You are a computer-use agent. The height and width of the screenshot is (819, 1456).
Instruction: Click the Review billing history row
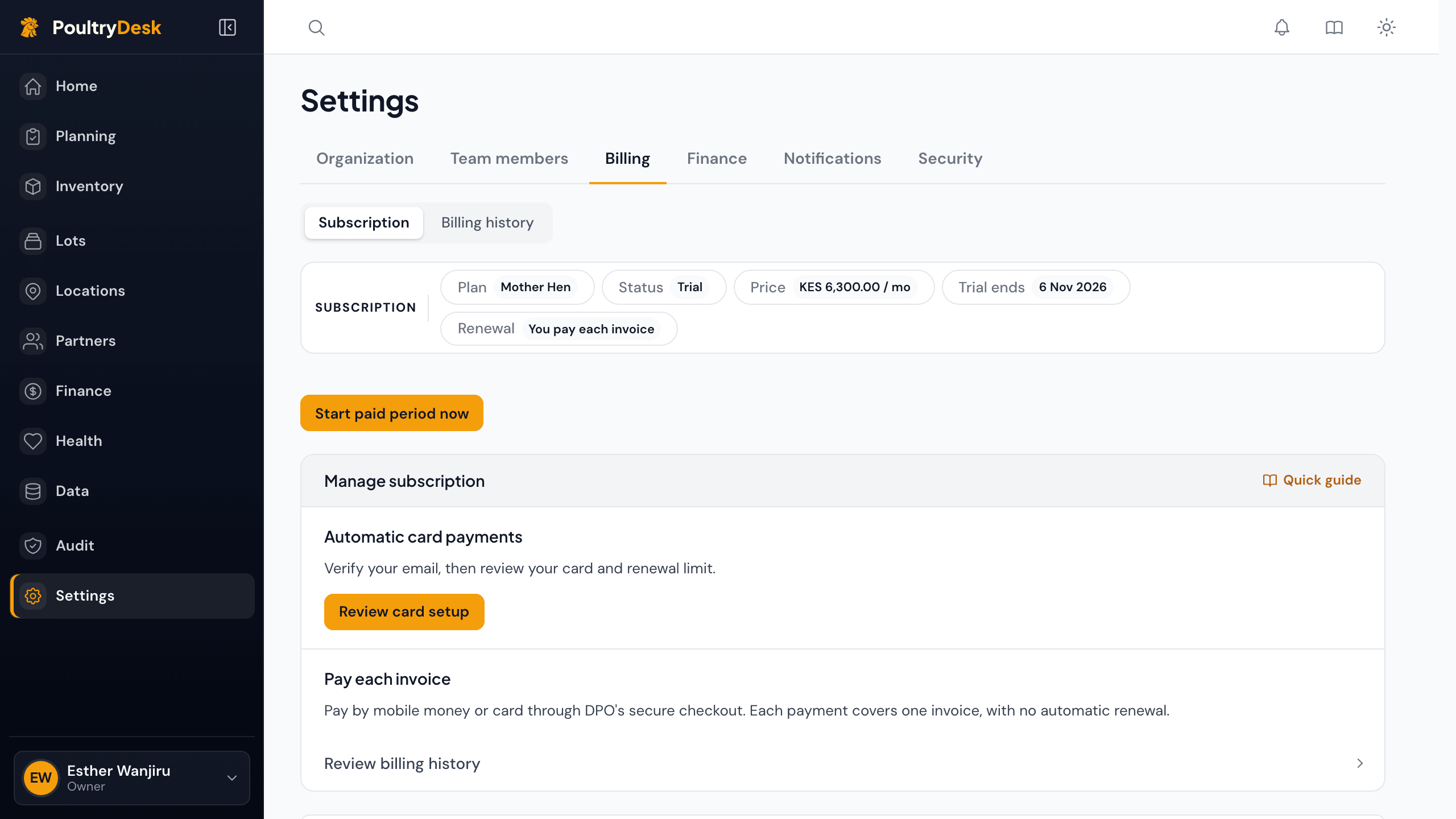tap(843, 763)
